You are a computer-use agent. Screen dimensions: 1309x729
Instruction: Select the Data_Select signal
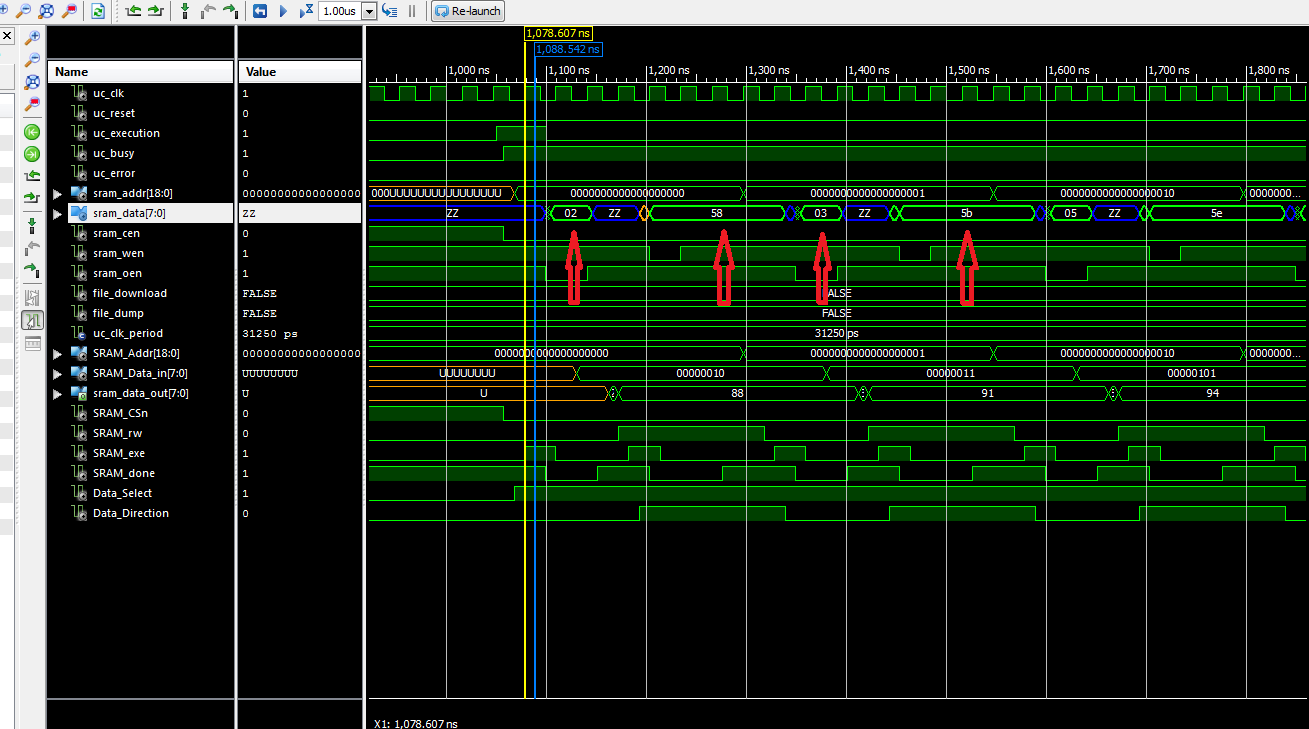123,493
